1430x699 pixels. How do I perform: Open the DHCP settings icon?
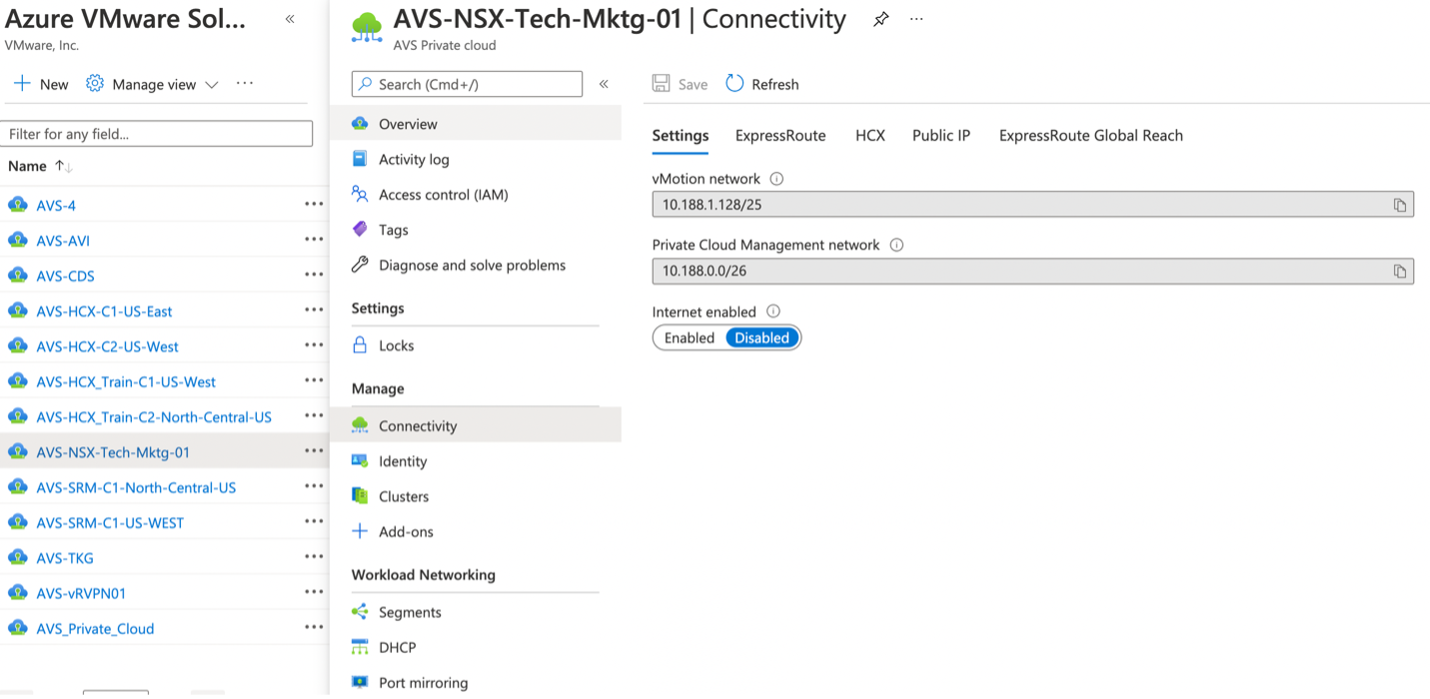pos(360,647)
